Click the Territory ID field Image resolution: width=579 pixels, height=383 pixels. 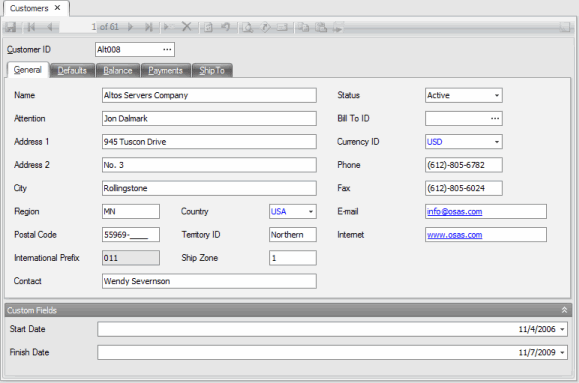coord(293,235)
